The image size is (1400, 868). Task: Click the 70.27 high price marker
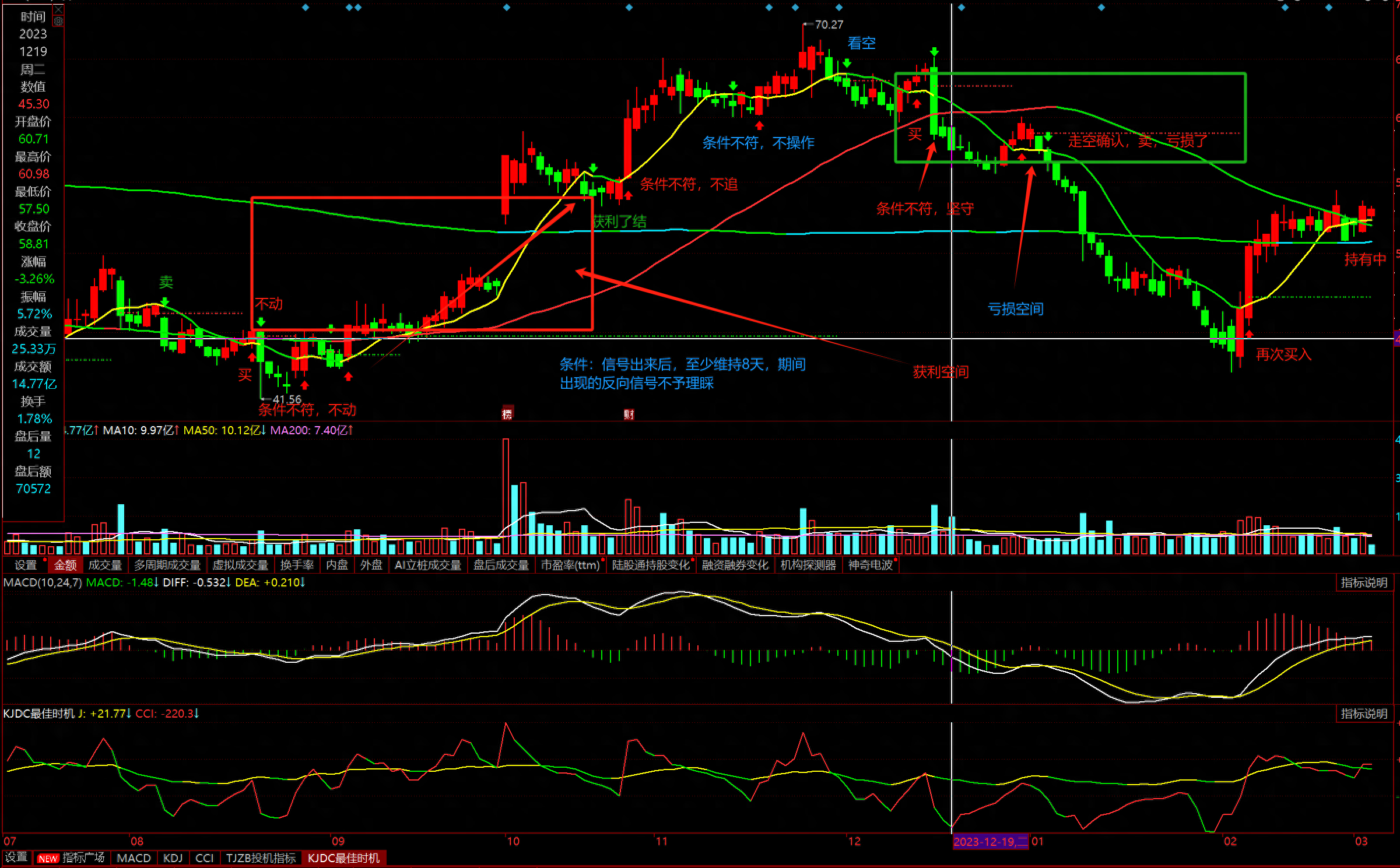point(828,24)
